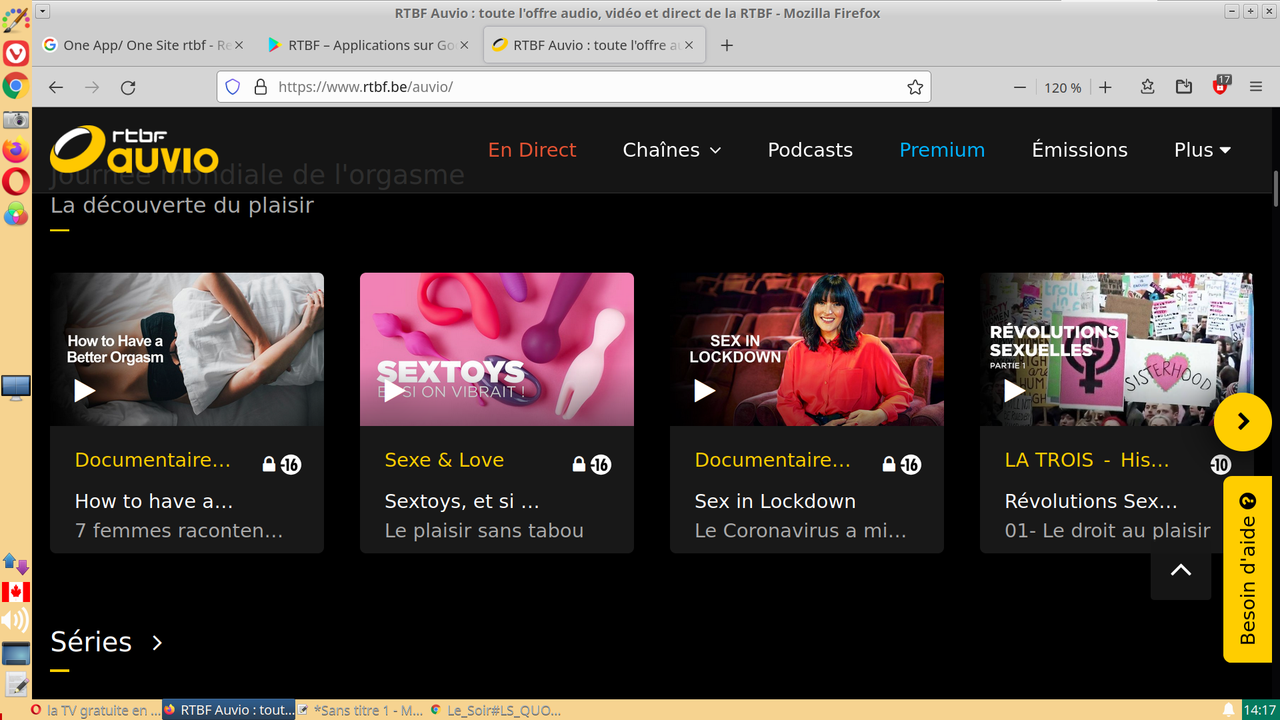Open the En Direct page
This screenshot has height=720, width=1280.
[532, 150]
